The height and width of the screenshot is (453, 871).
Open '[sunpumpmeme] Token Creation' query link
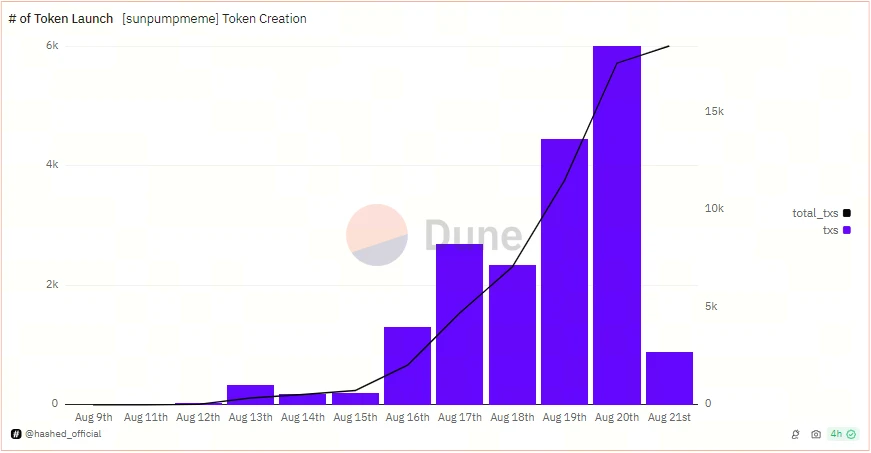[x=214, y=19]
